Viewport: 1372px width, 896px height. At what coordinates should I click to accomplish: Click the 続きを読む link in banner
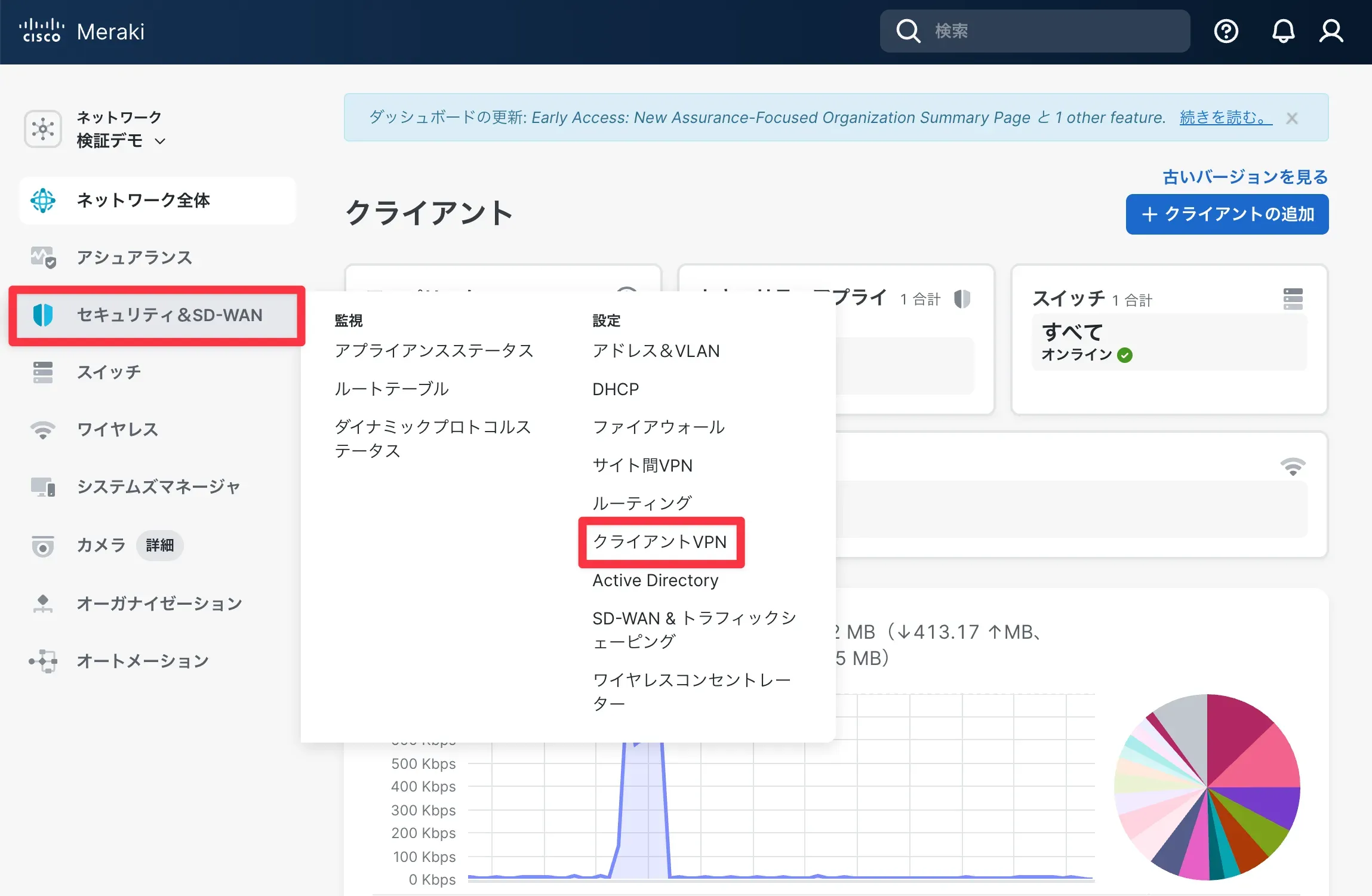pos(1225,118)
